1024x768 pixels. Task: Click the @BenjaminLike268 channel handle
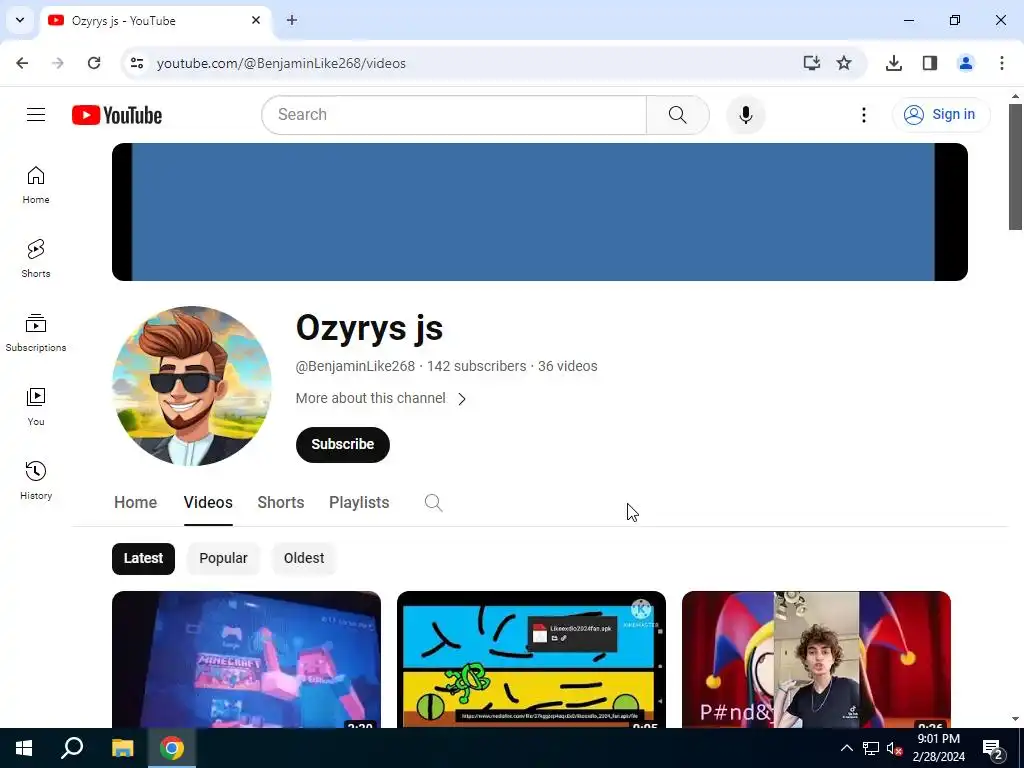coord(355,366)
